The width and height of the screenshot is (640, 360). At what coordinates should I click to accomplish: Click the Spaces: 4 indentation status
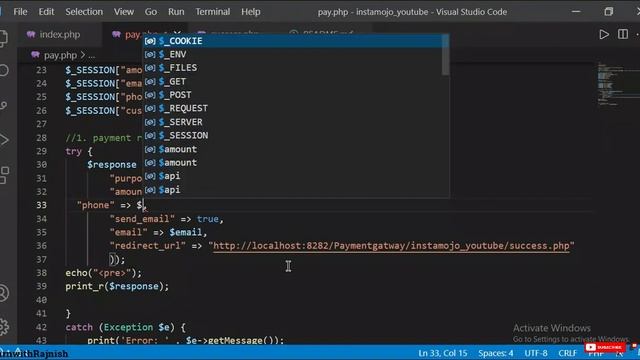click(x=496, y=353)
